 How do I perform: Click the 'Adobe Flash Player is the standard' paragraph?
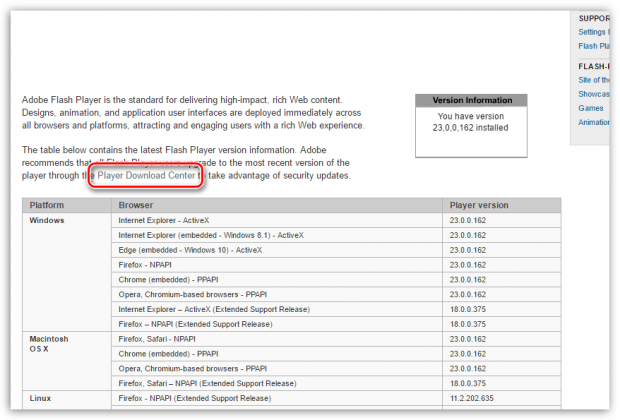pyautogui.click(x=193, y=113)
